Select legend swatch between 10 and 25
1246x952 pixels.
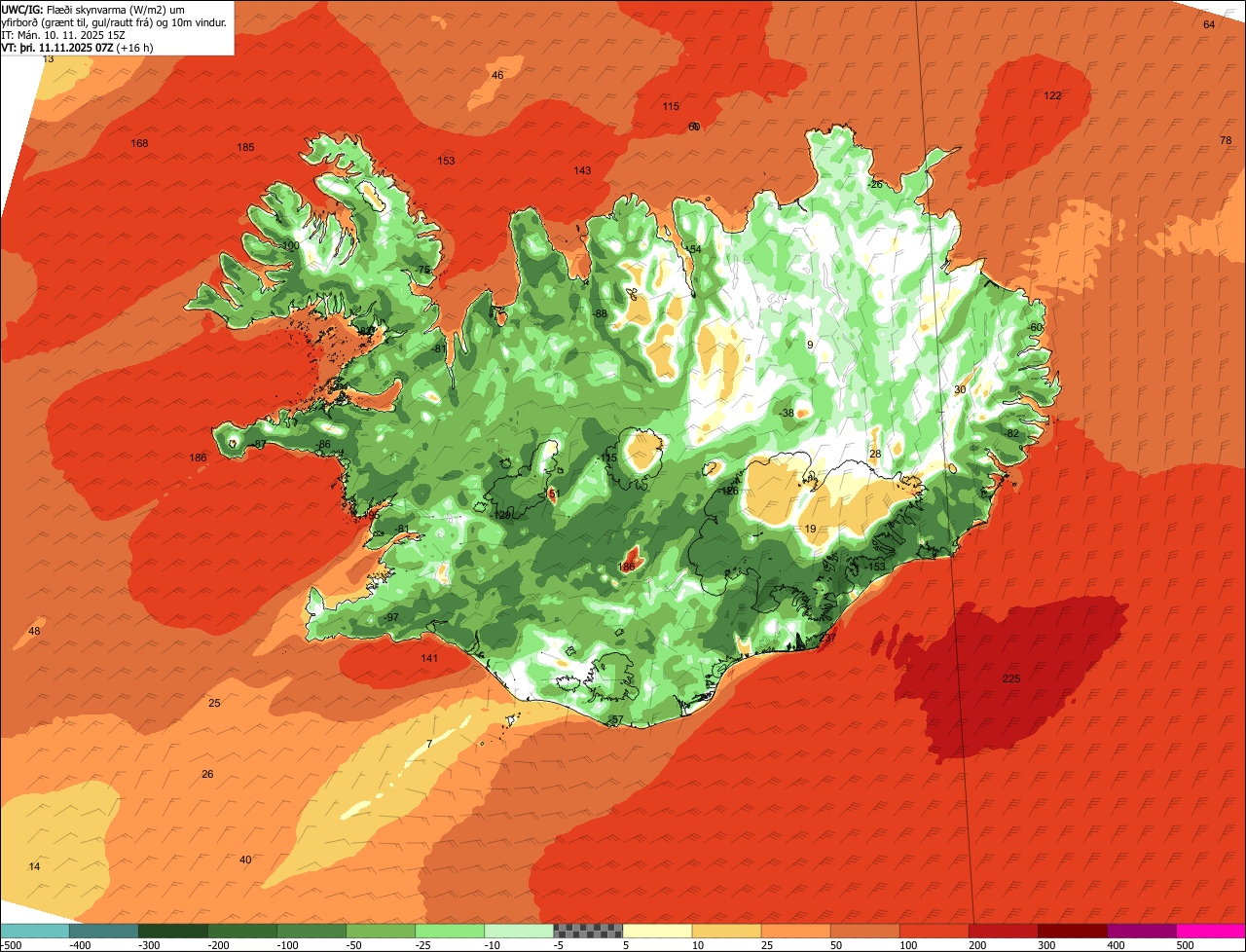coord(726,931)
